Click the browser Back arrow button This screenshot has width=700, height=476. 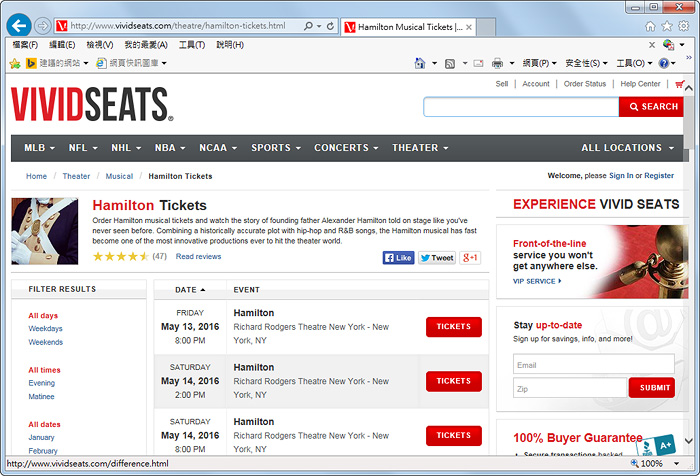coord(19,25)
